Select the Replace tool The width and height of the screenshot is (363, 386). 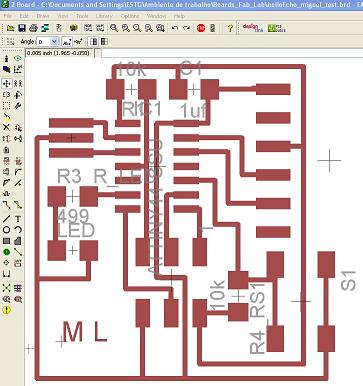[18, 138]
